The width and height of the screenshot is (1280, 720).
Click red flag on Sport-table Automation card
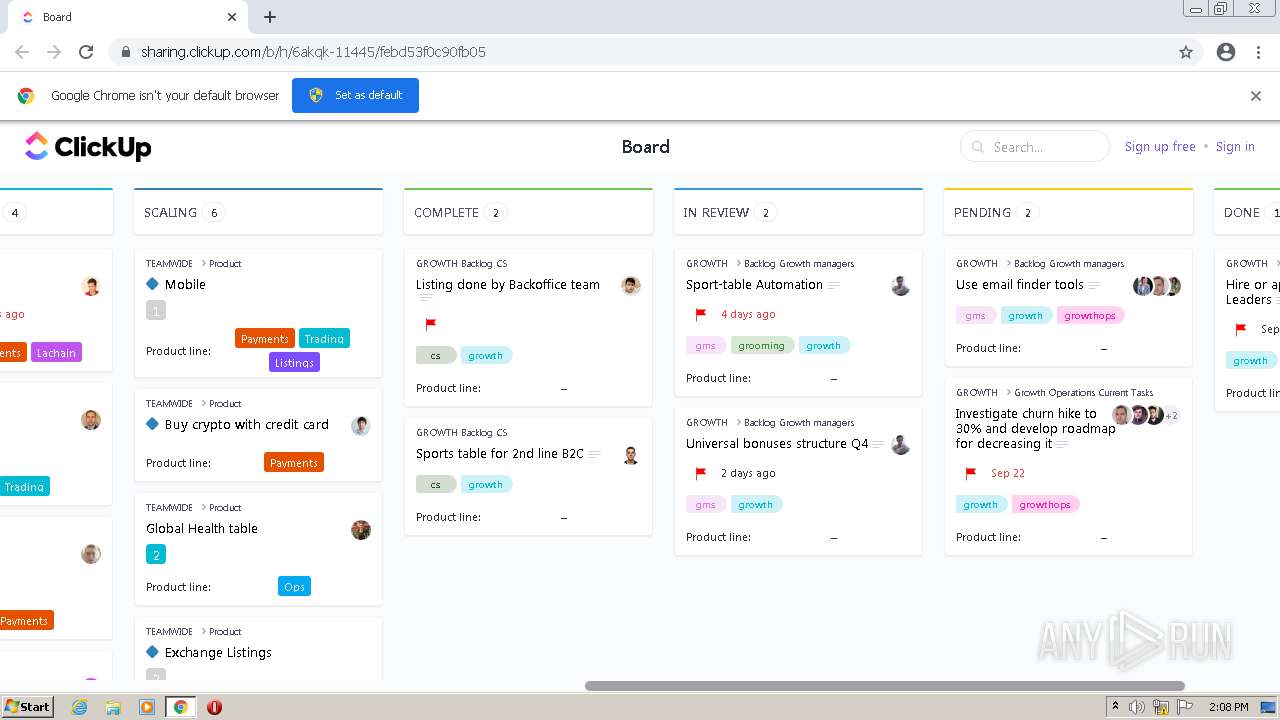(701, 314)
